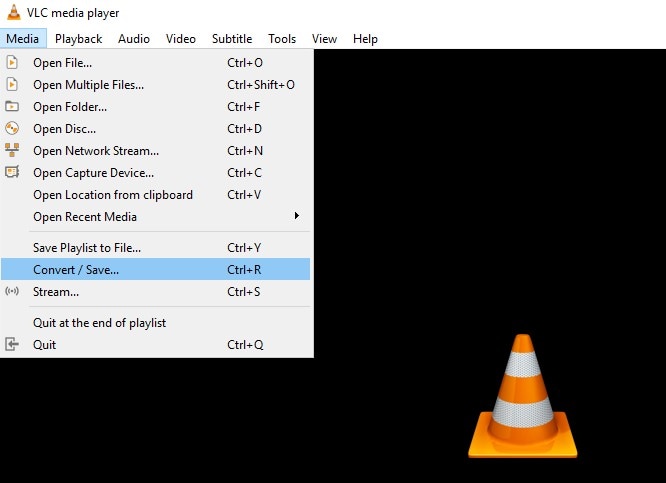Screen dimensions: 666x483
Task: Open the Video menu
Action: click(x=181, y=39)
